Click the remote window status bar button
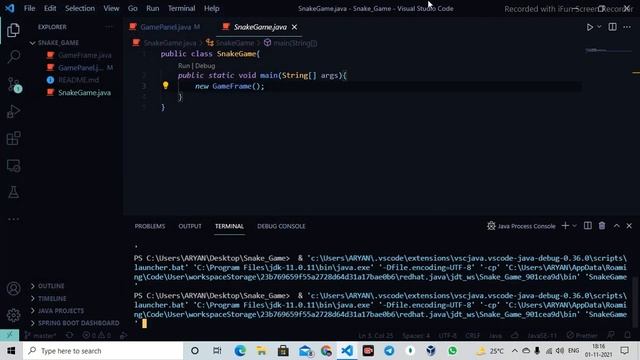 9,335
